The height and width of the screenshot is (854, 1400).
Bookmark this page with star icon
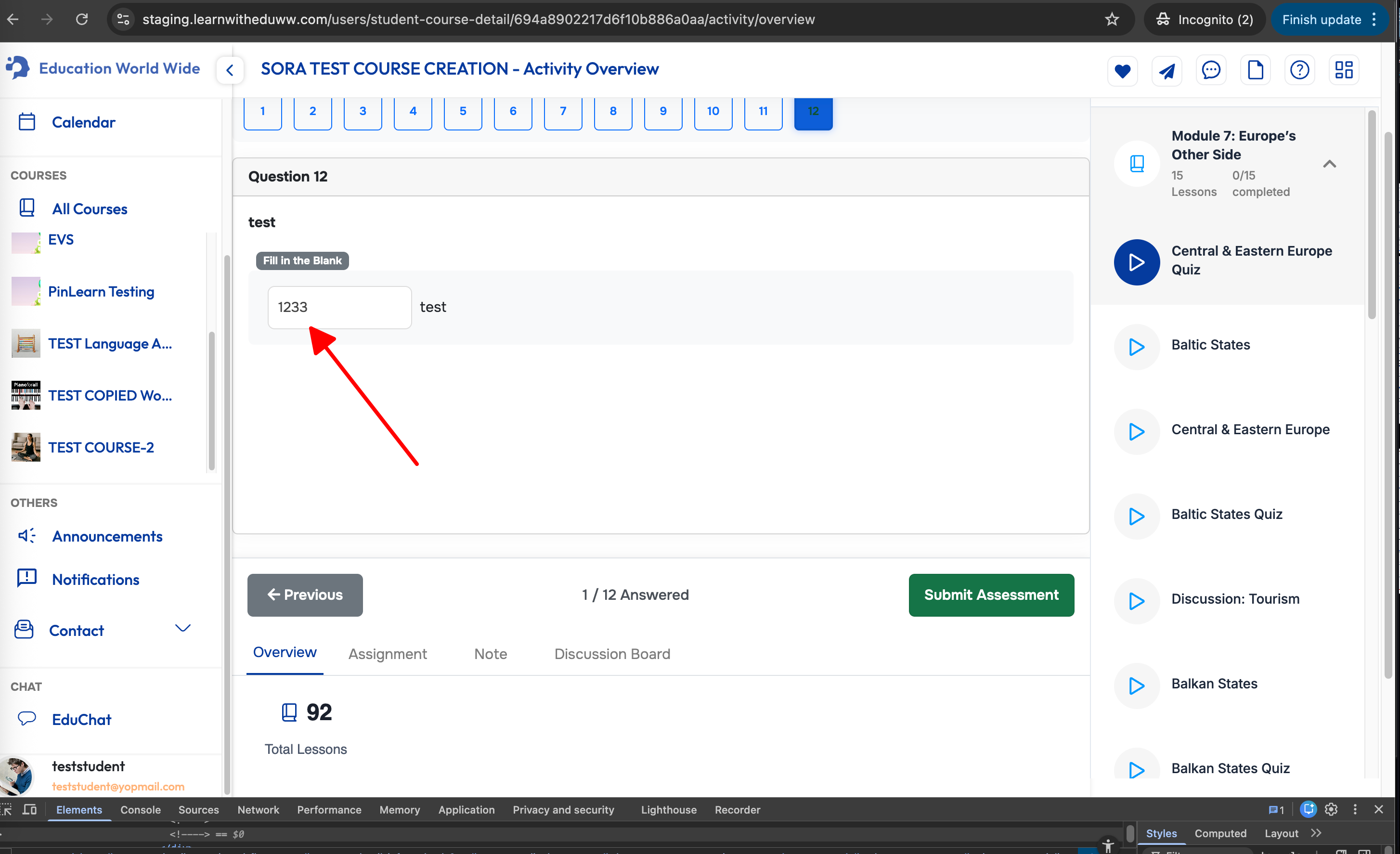(x=1111, y=19)
